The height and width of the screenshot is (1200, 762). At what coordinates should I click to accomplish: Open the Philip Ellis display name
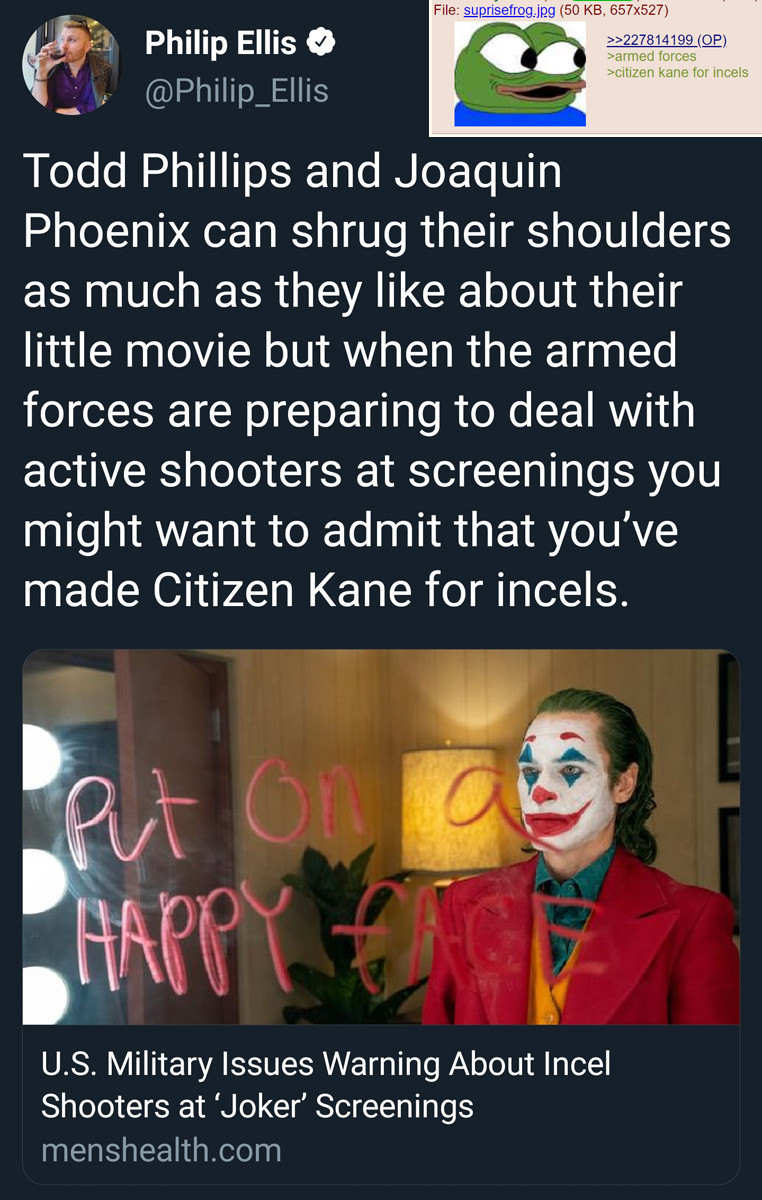click(220, 43)
